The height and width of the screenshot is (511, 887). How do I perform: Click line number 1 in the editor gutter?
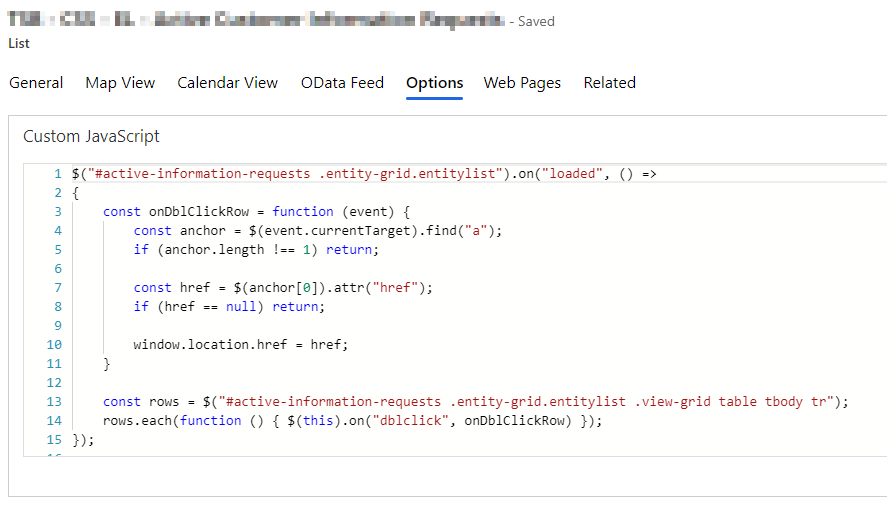tap(58, 174)
